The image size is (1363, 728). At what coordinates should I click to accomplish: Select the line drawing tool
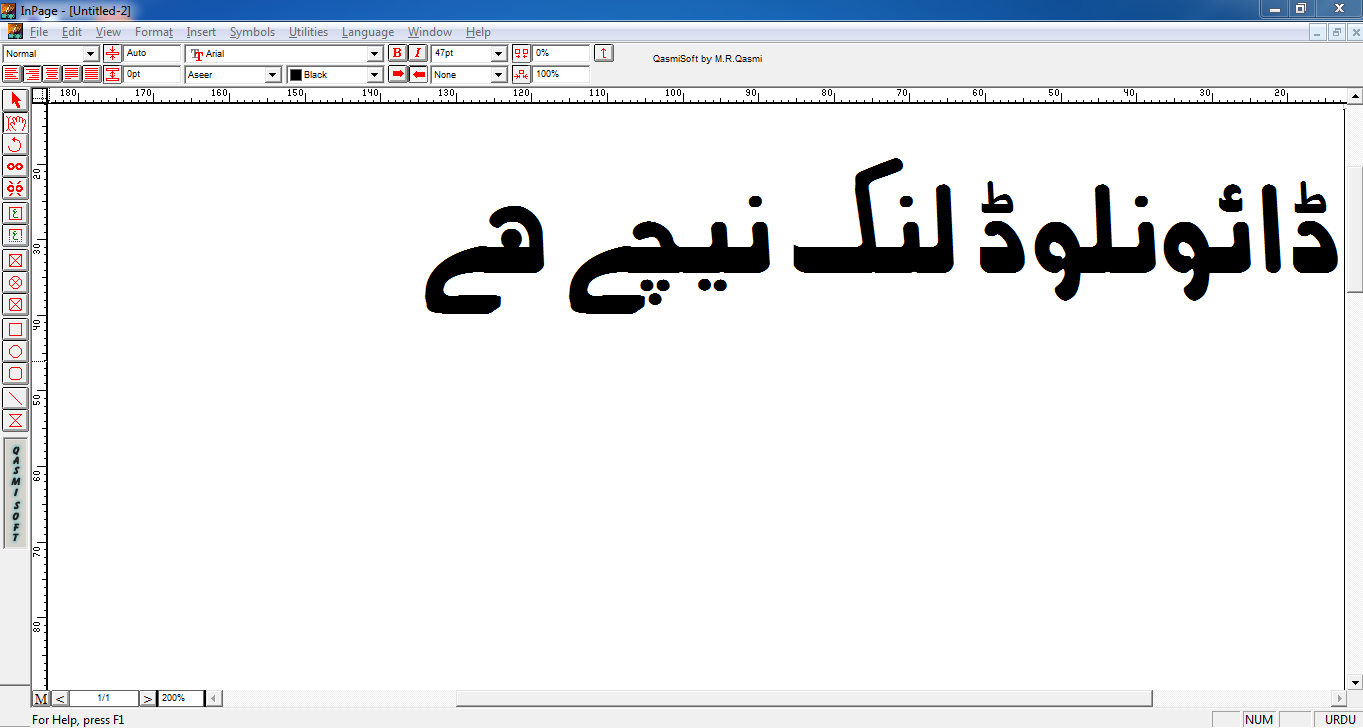[x=15, y=397]
